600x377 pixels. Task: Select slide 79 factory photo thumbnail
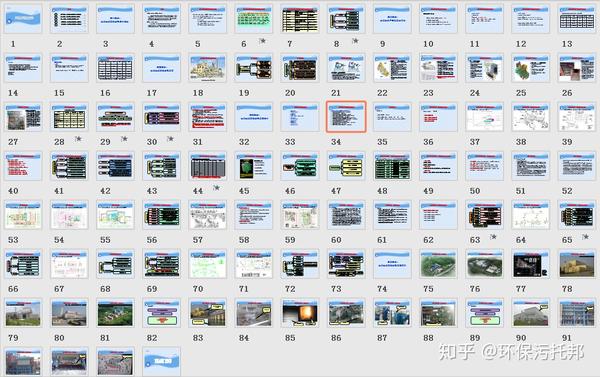[23, 313]
